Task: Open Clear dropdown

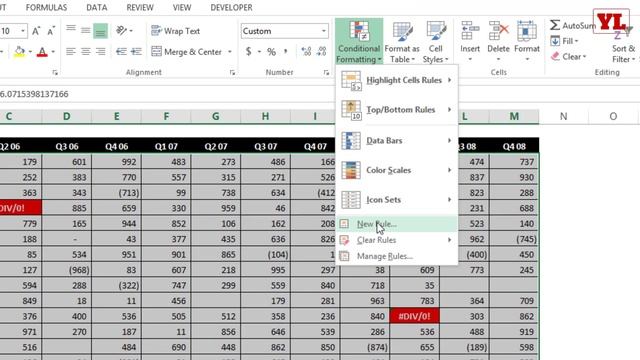Action: 568,56
